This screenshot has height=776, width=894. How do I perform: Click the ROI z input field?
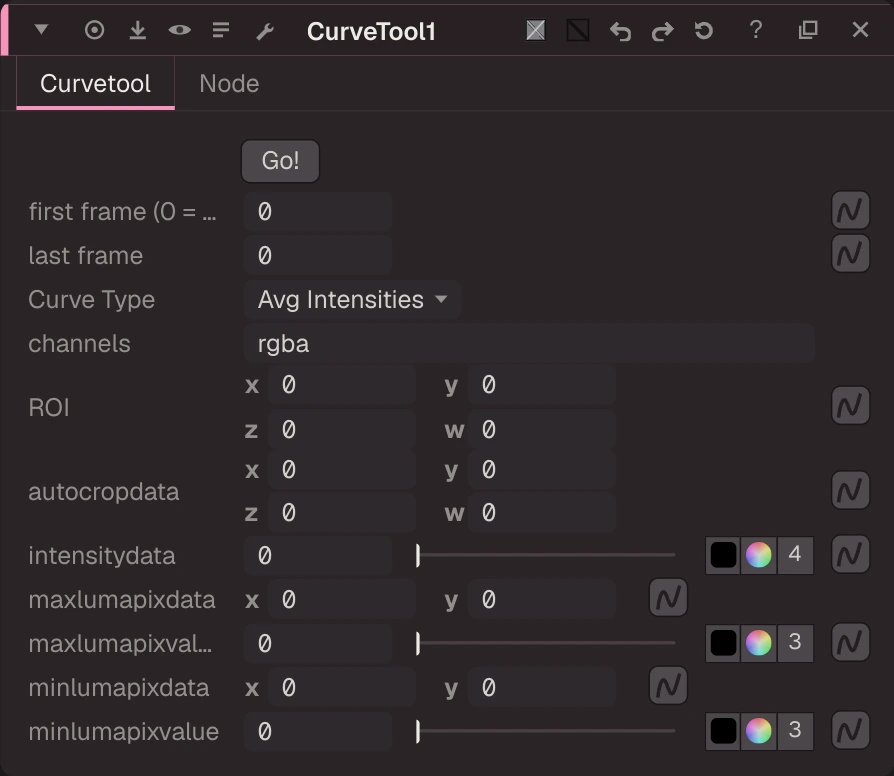point(342,430)
